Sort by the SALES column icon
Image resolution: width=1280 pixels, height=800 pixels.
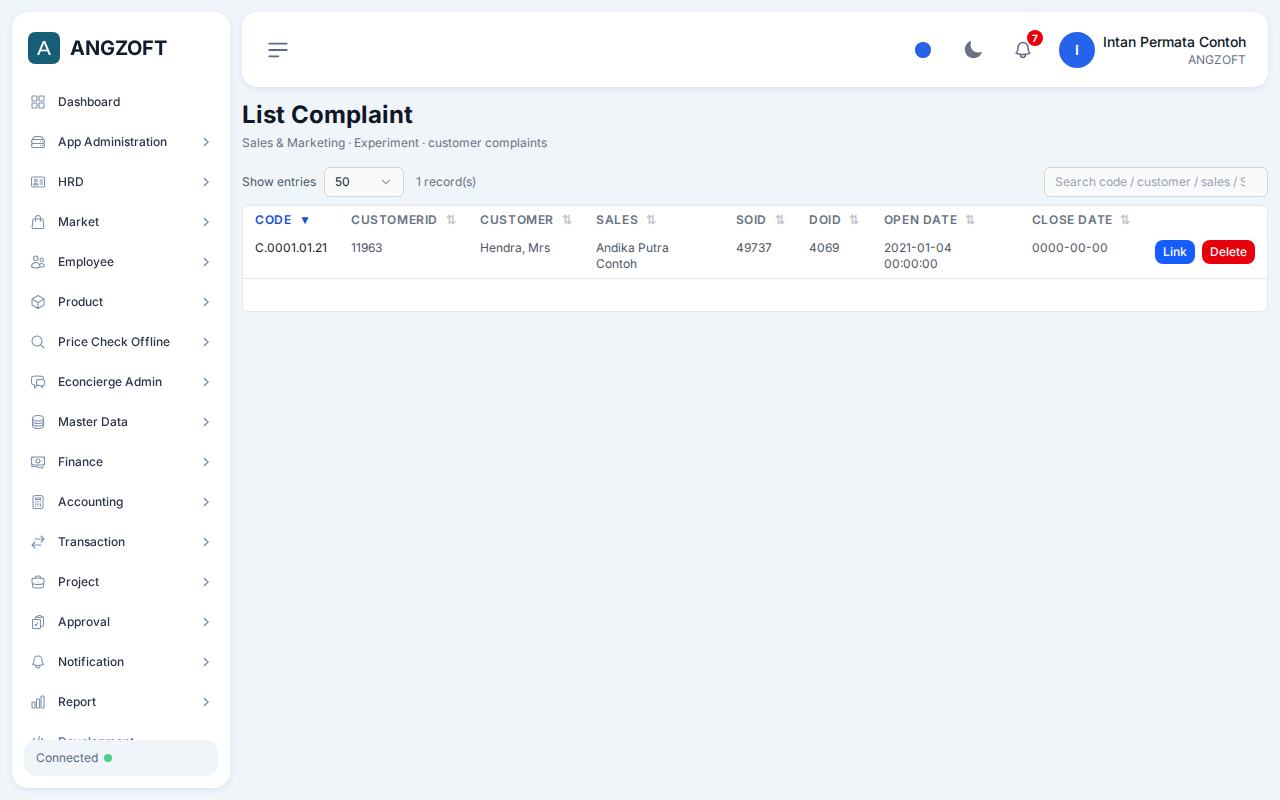(651, 220)
